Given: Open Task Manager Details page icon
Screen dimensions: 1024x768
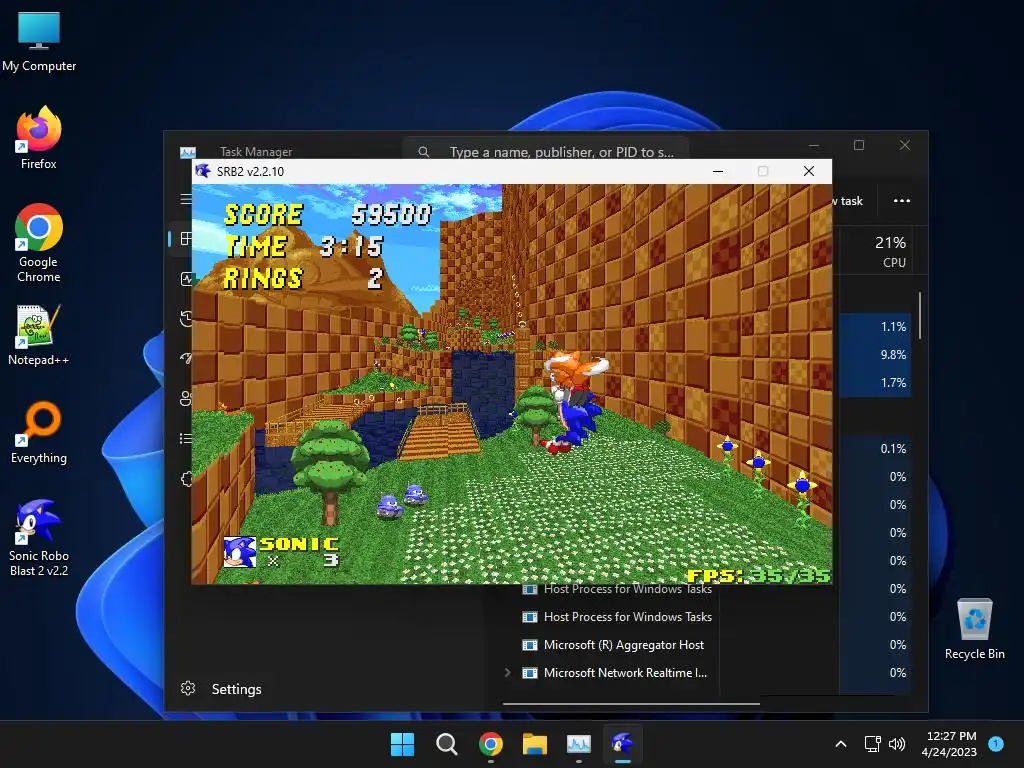Looking at the screenshot, I should (x=185, y=438).
